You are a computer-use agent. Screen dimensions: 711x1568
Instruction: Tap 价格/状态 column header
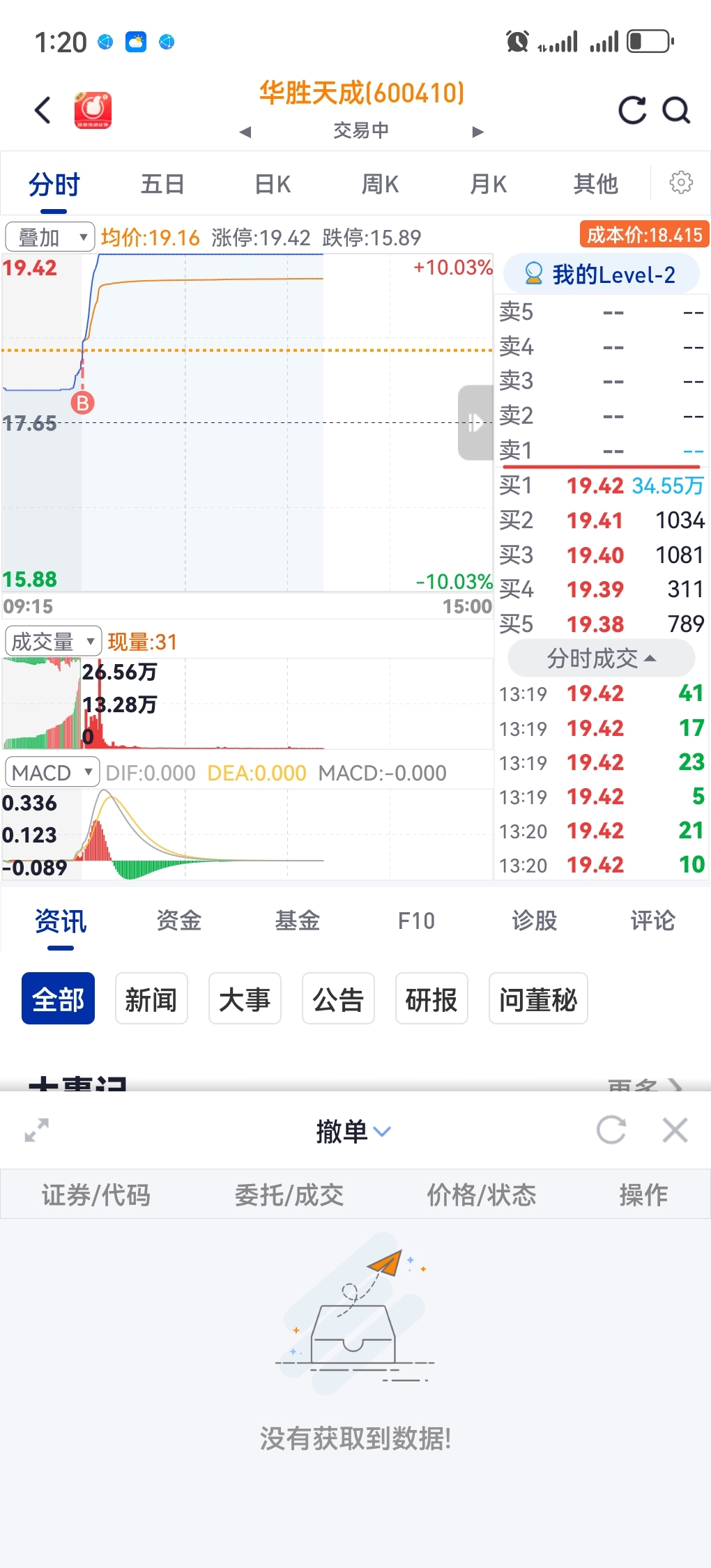click(481, 1194)
